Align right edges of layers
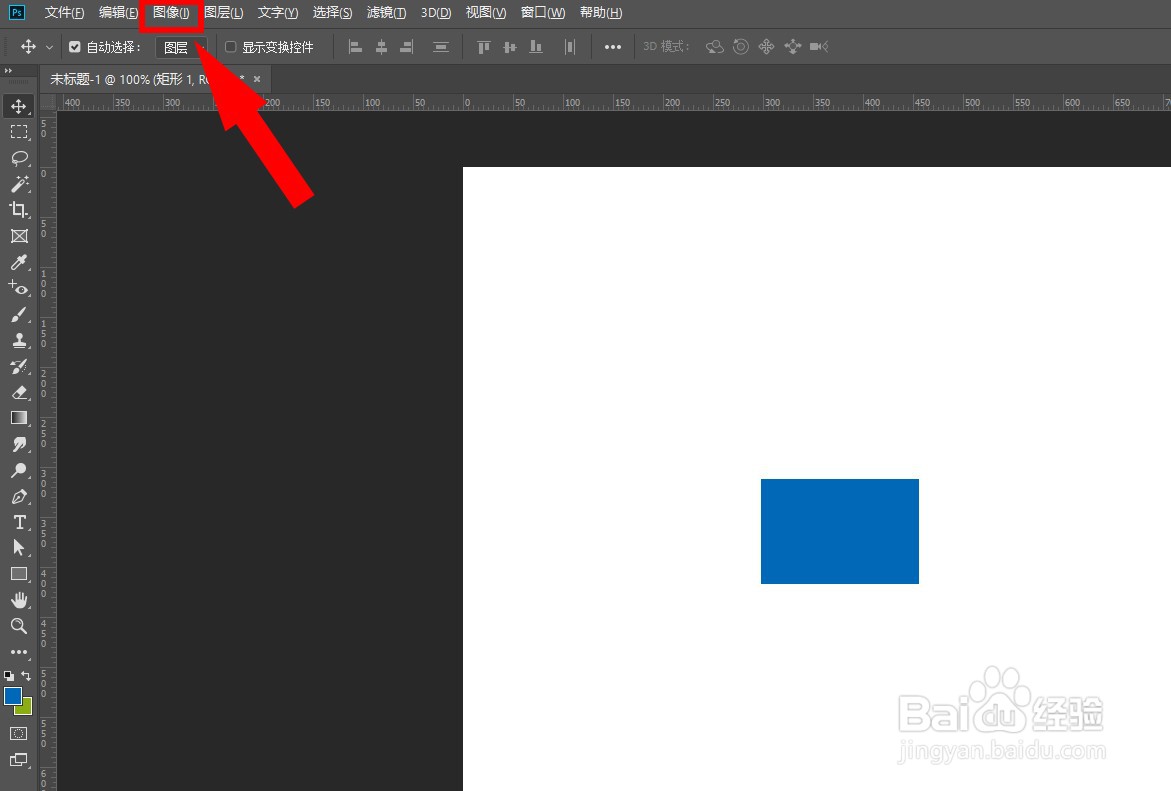1171x791 pixels. 406,47
